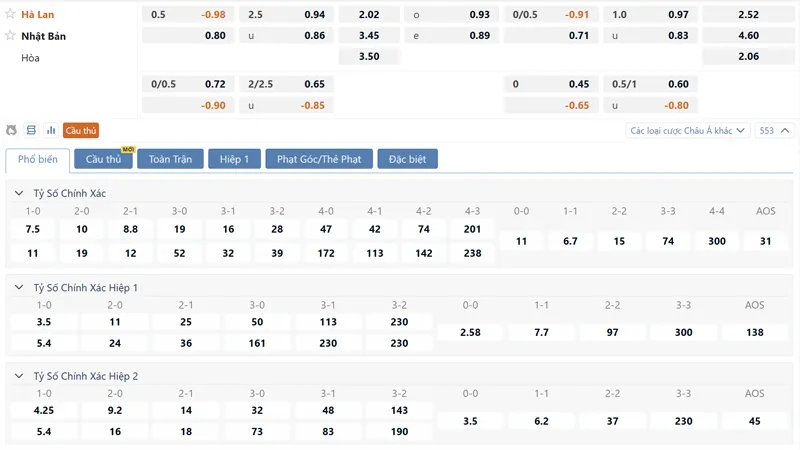
Task: Select 2/2.5 over odds 0.65
Action: [286, 84]
